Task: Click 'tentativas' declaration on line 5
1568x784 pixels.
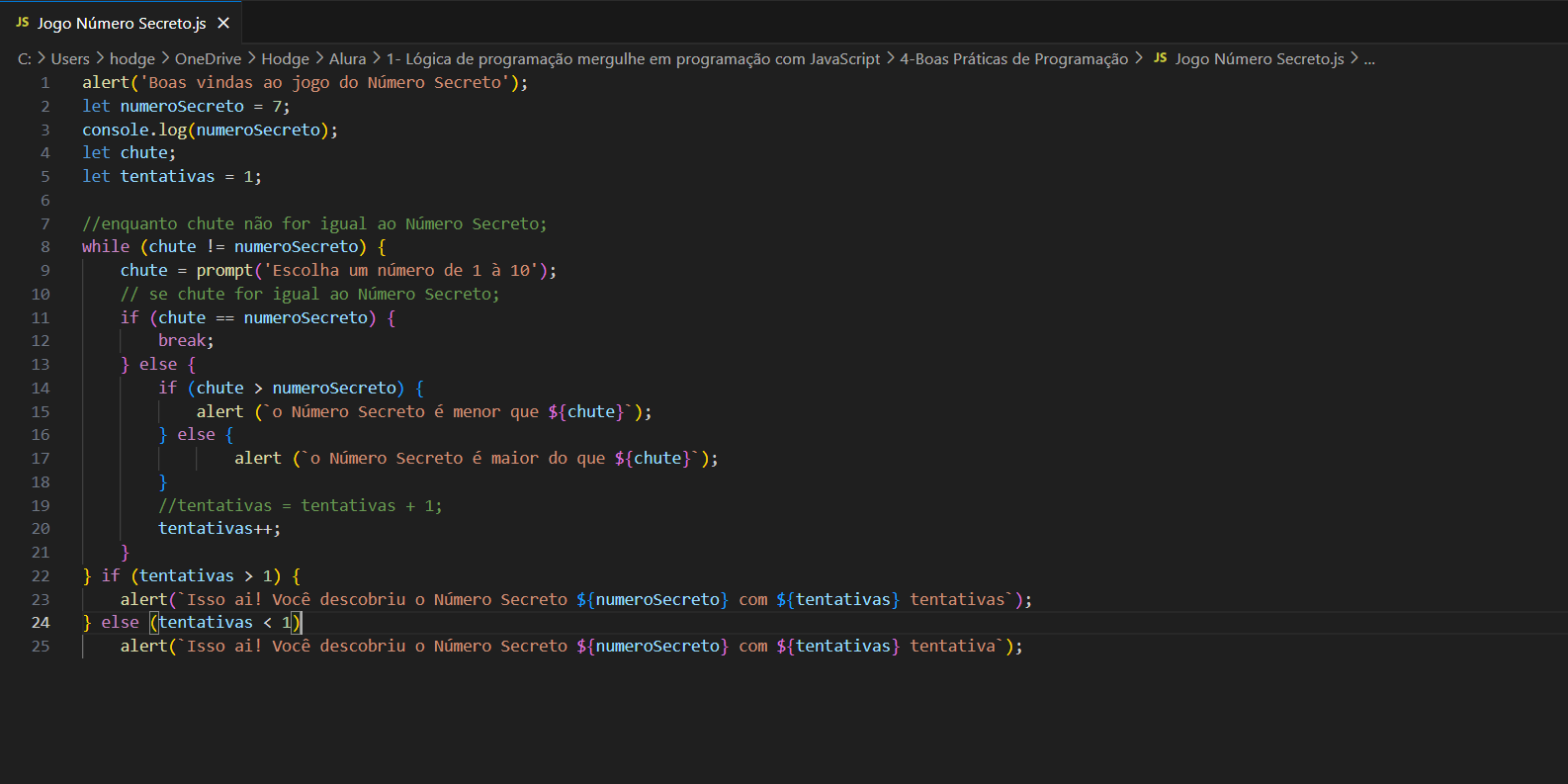Action: (x=168, y=177)
